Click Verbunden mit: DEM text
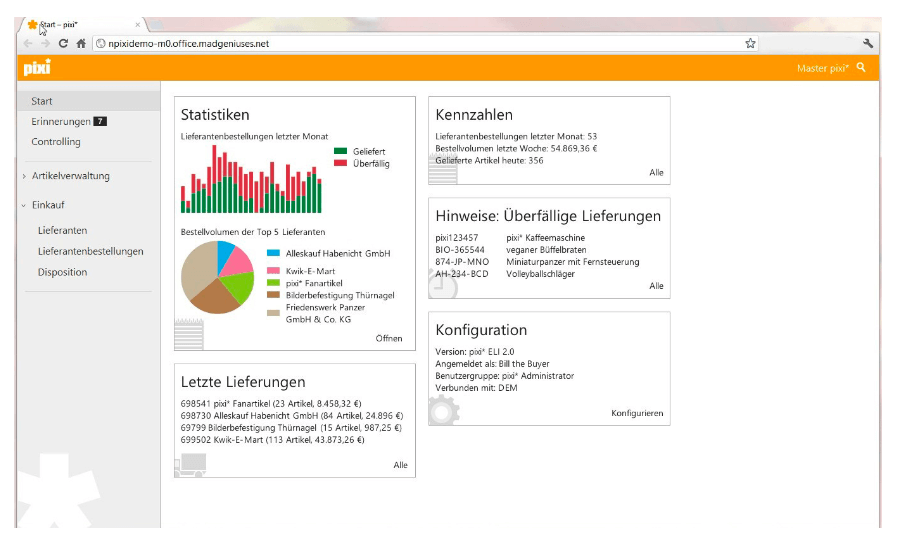The width and height of the screenshot is (900, 544). click(x=476, y=388)
